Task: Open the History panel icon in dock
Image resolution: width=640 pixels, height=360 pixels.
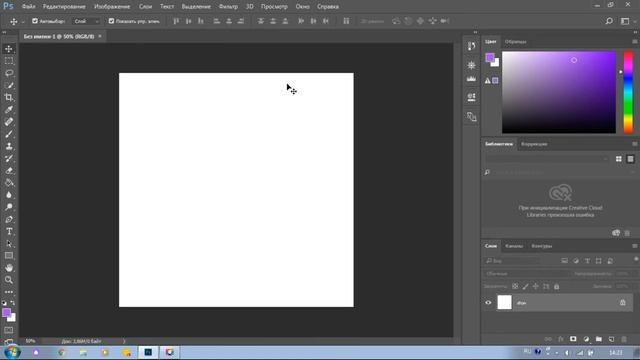Action: coord(471,46)
